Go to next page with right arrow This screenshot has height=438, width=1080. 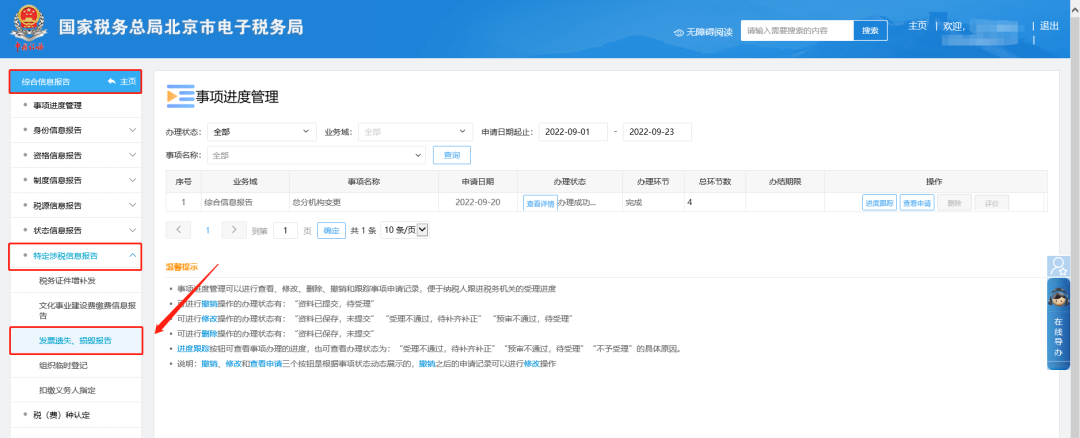234,230
